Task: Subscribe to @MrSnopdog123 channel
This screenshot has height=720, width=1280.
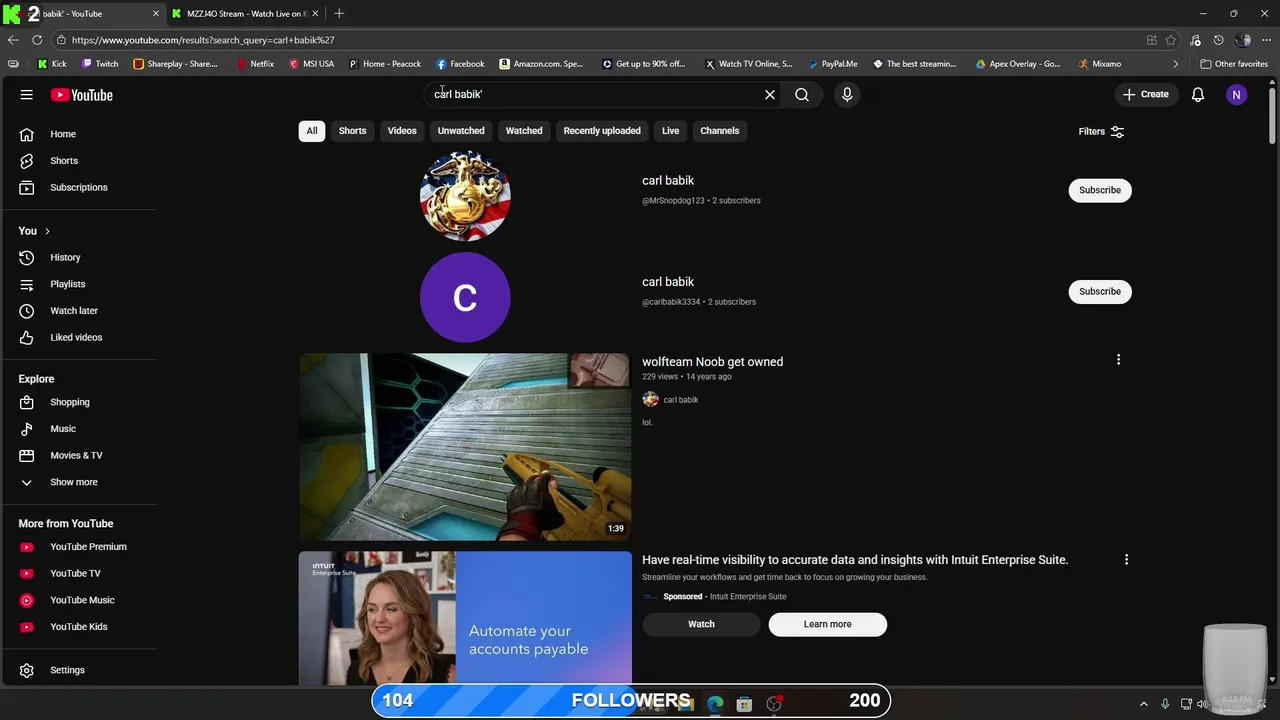Action: [1100, 190]
